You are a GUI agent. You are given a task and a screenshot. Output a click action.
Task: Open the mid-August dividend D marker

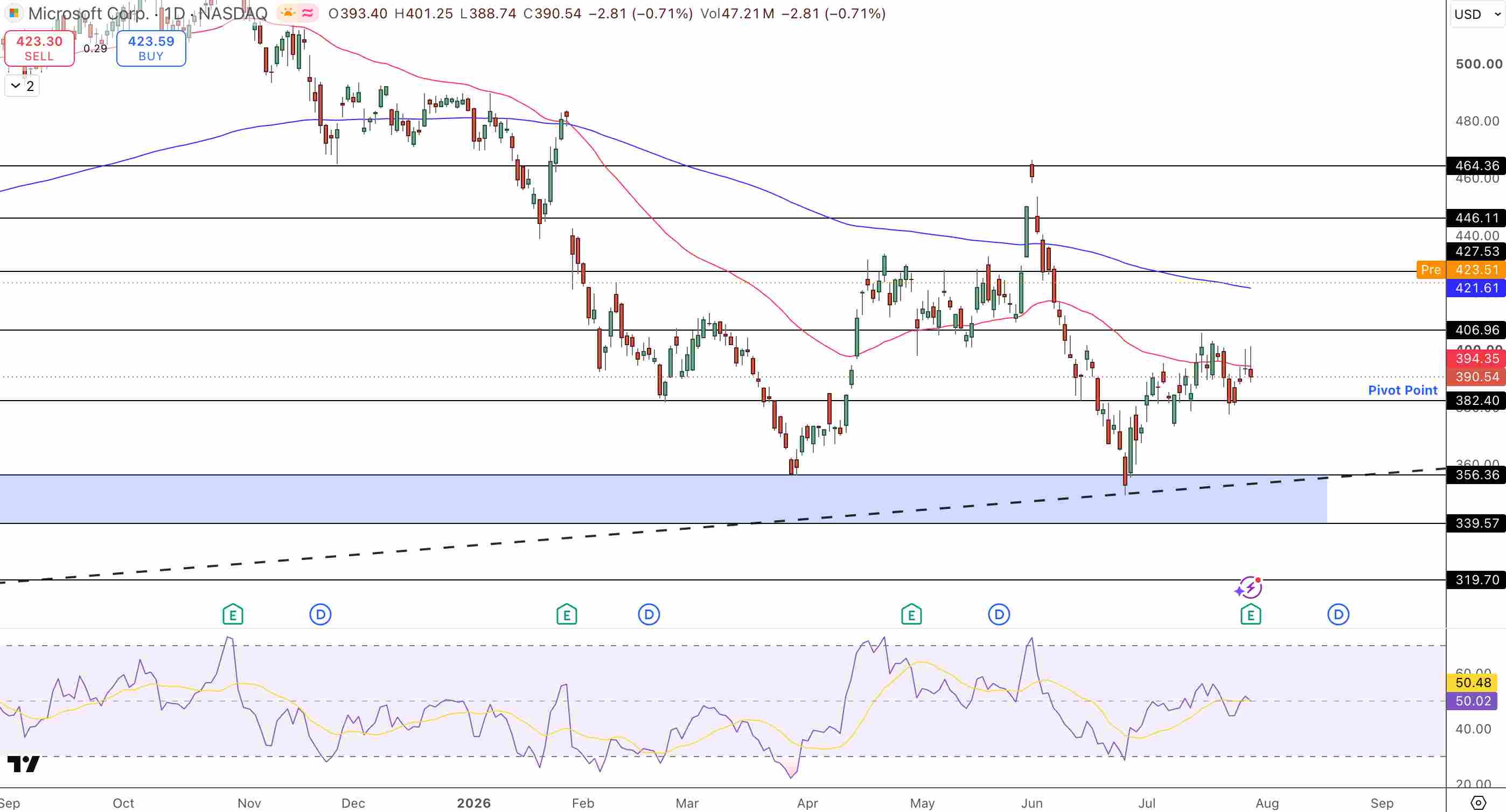[1338, 614]
